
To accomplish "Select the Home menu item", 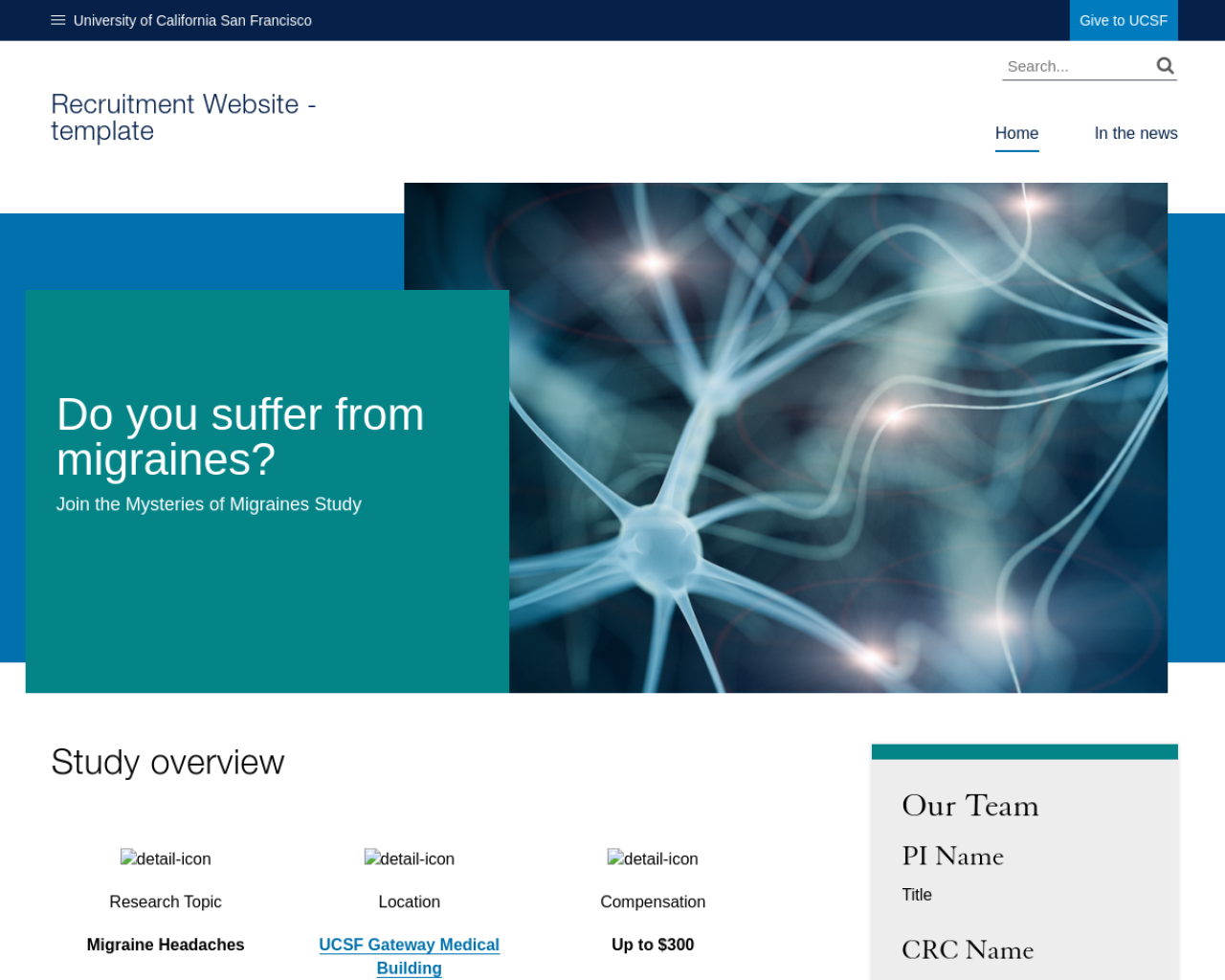I will click(1016, 133).
